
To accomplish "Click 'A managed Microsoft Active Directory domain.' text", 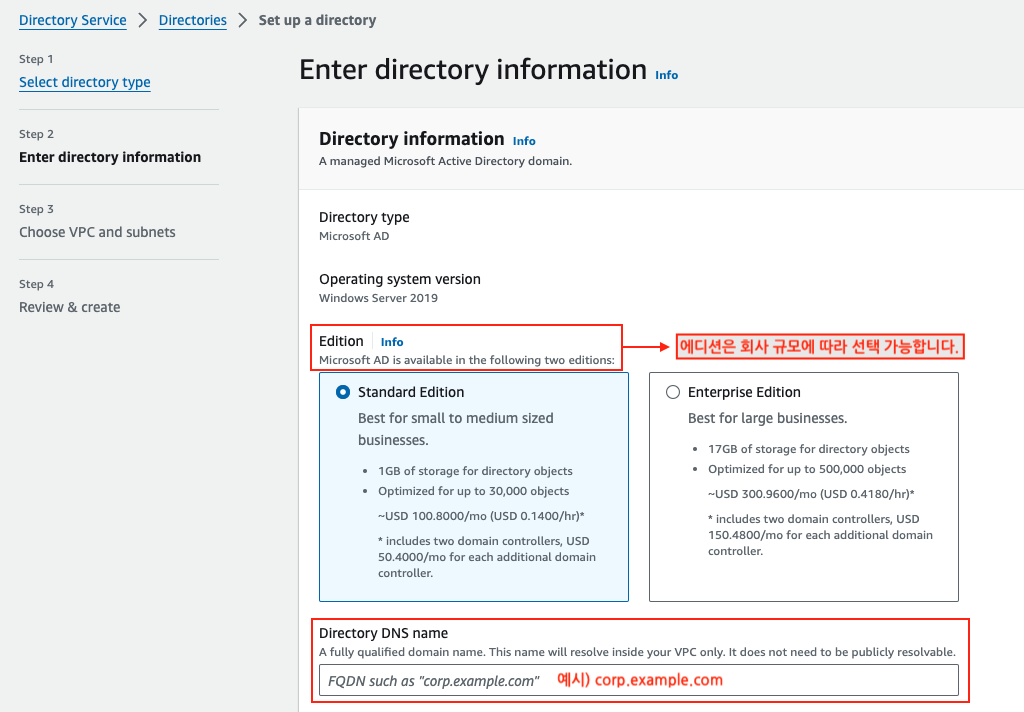I will pyautogui.click(x=445, y=161).
